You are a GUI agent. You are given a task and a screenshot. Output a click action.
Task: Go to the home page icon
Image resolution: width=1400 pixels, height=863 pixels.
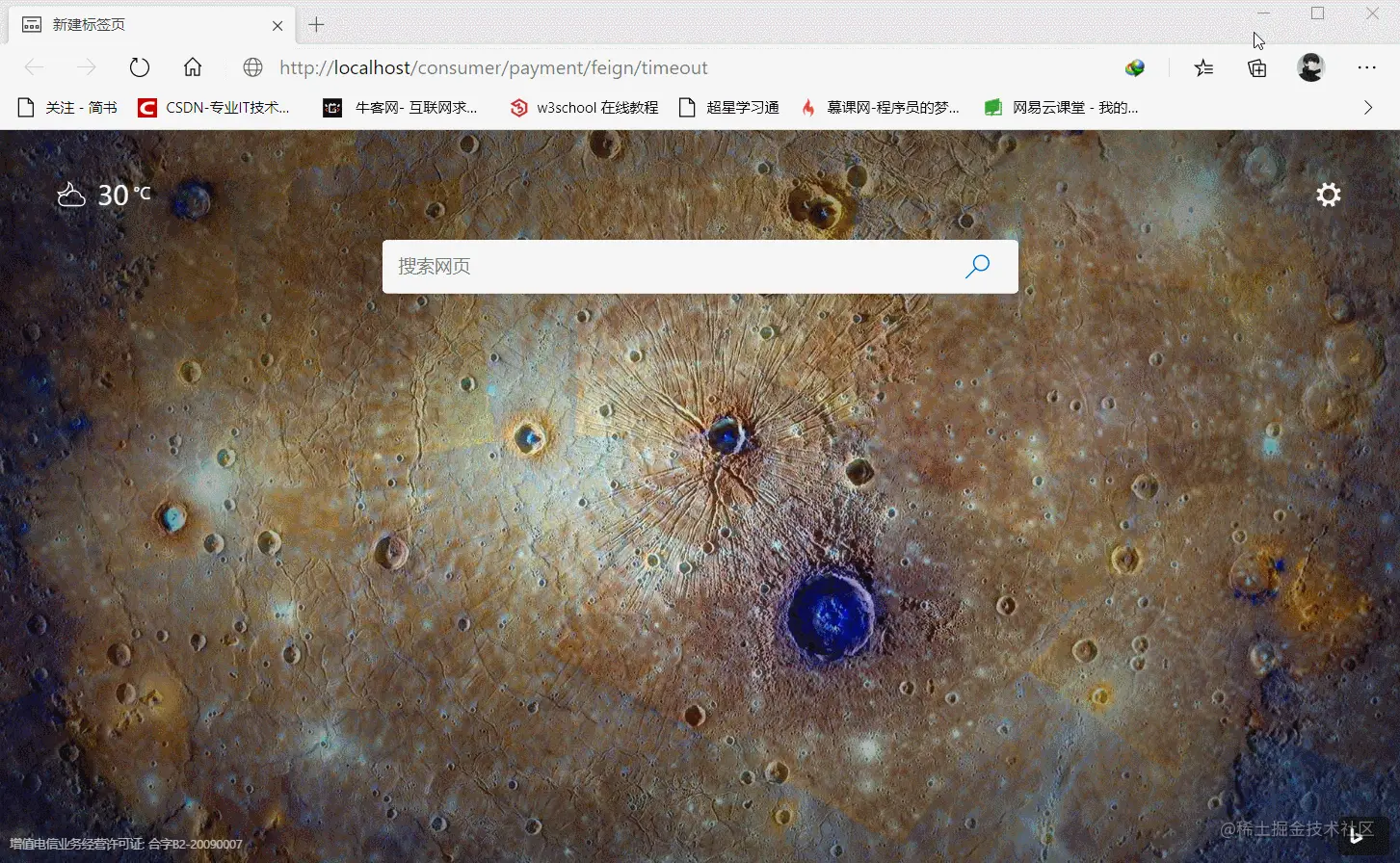click(x=193, y=66)
